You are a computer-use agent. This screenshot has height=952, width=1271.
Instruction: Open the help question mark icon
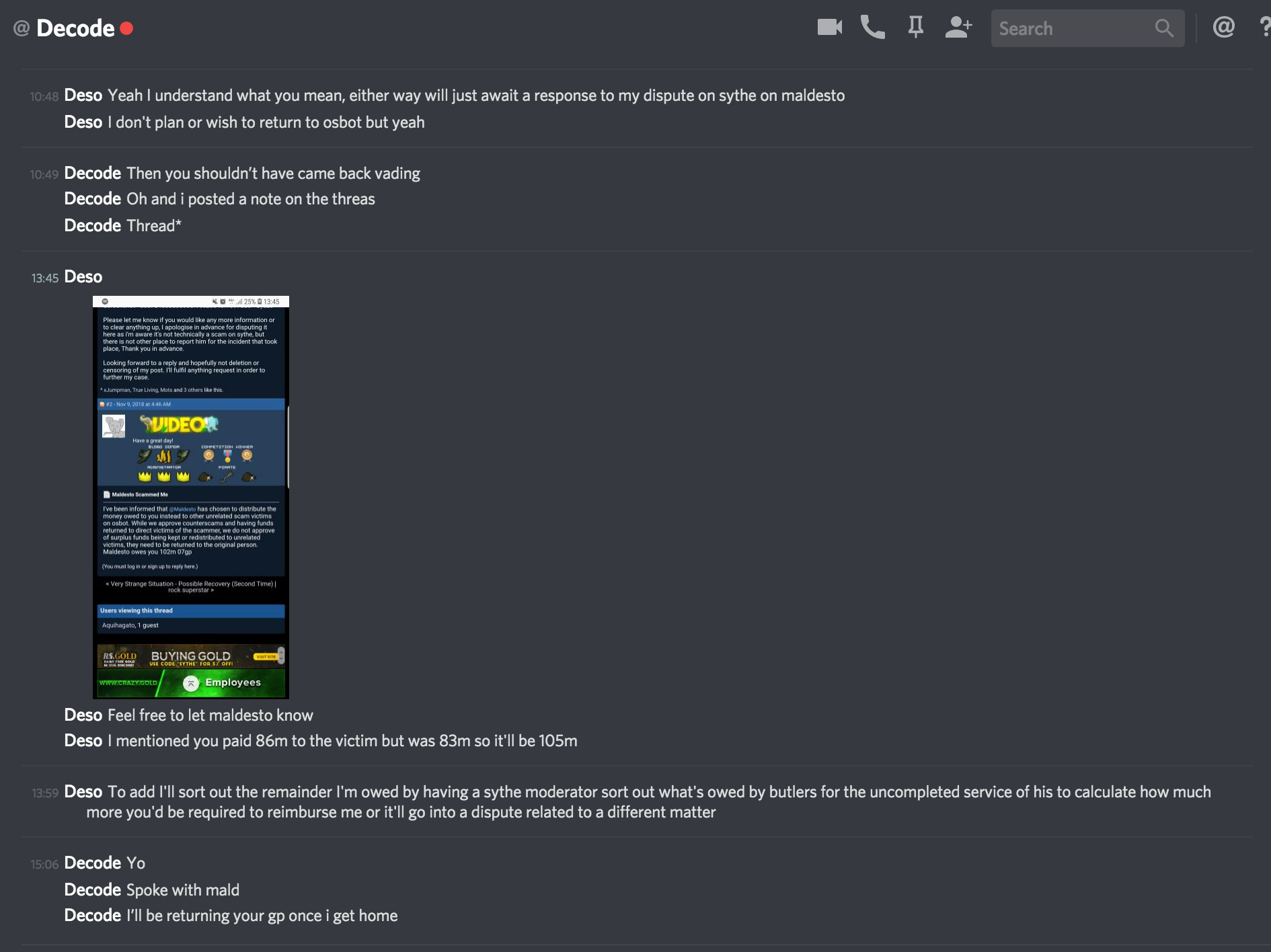point(1264,28)
